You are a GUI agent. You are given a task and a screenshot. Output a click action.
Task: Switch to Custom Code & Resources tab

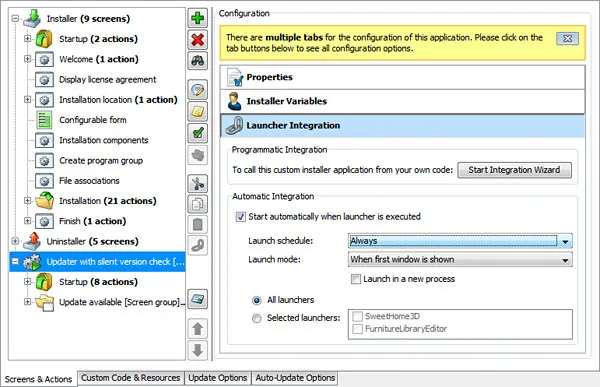point(130,378)
